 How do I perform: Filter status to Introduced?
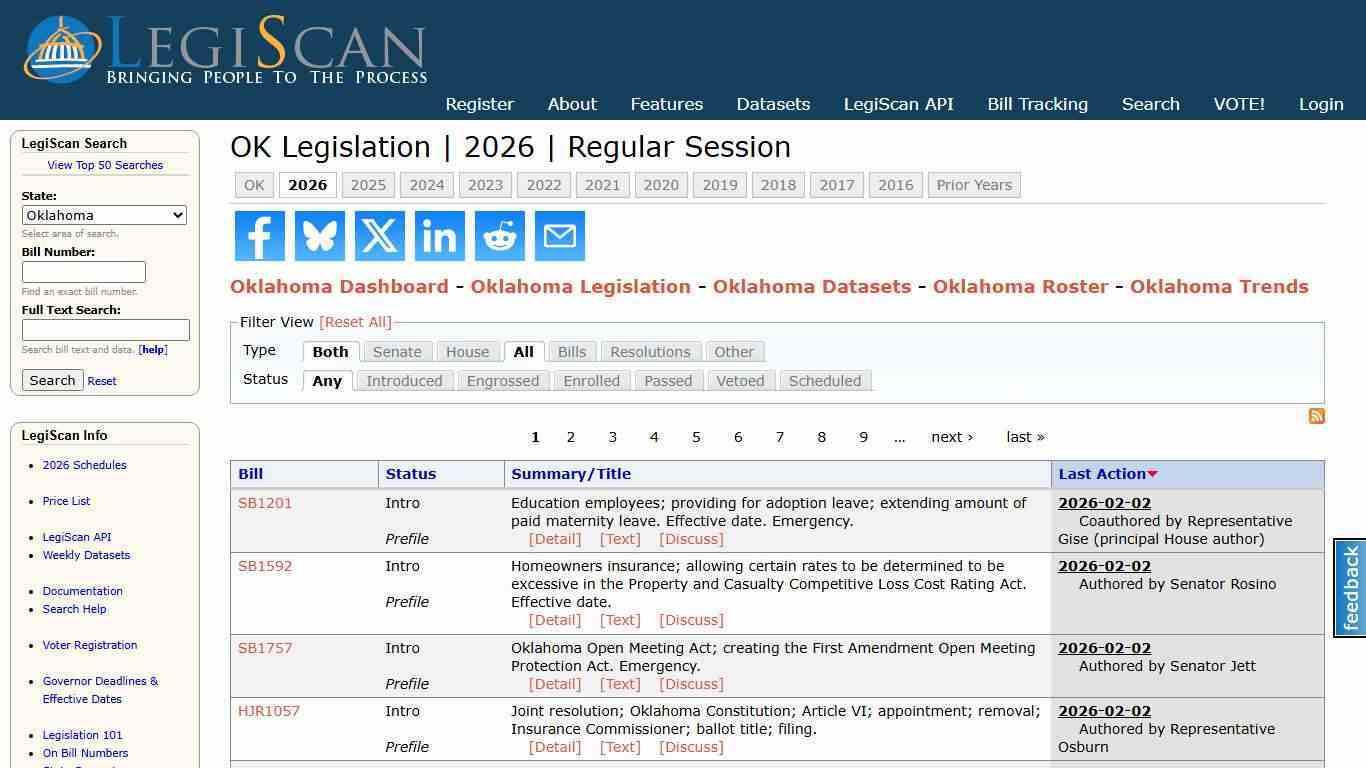[404, 381]
